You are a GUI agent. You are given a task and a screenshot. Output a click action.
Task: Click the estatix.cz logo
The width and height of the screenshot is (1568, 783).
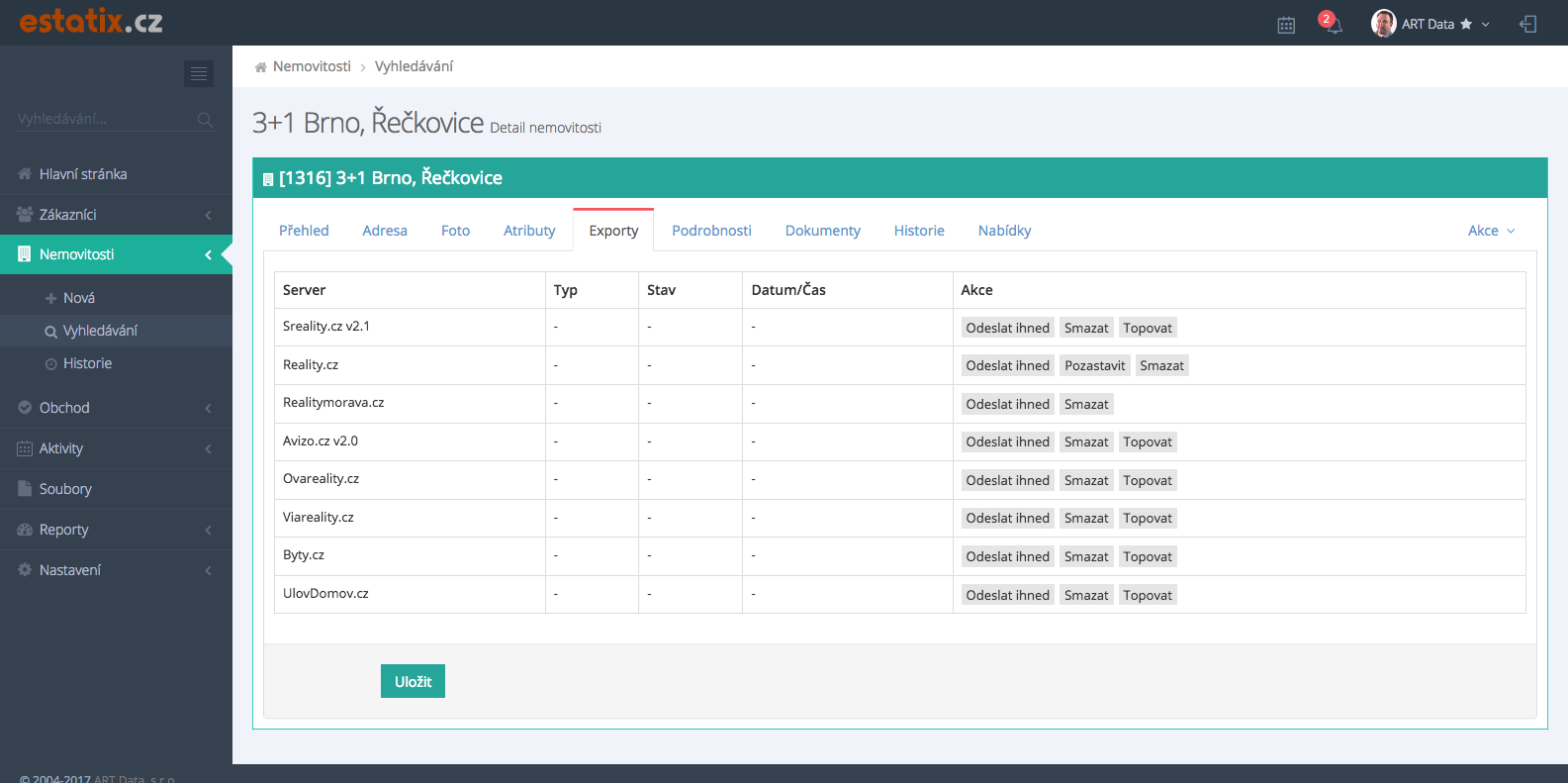pos(91,21)
